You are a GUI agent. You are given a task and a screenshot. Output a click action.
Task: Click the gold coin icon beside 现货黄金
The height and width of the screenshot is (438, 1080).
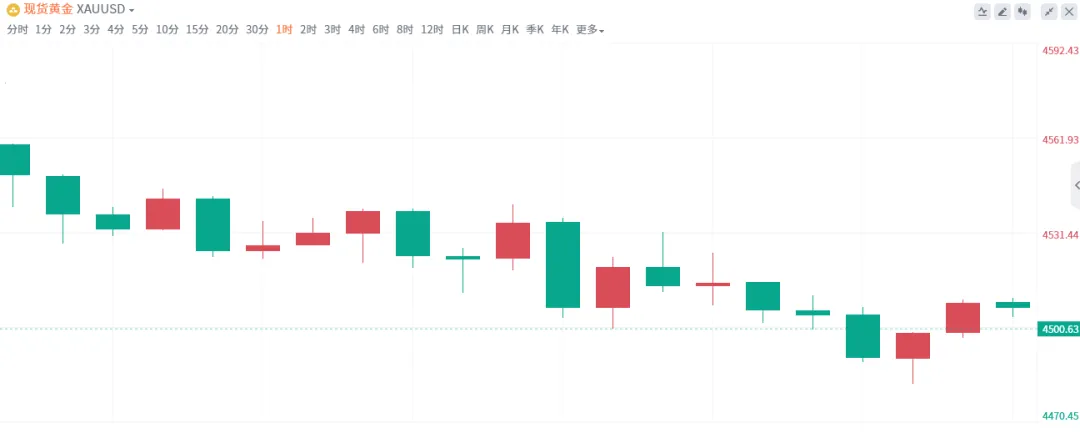coord(12,10)
